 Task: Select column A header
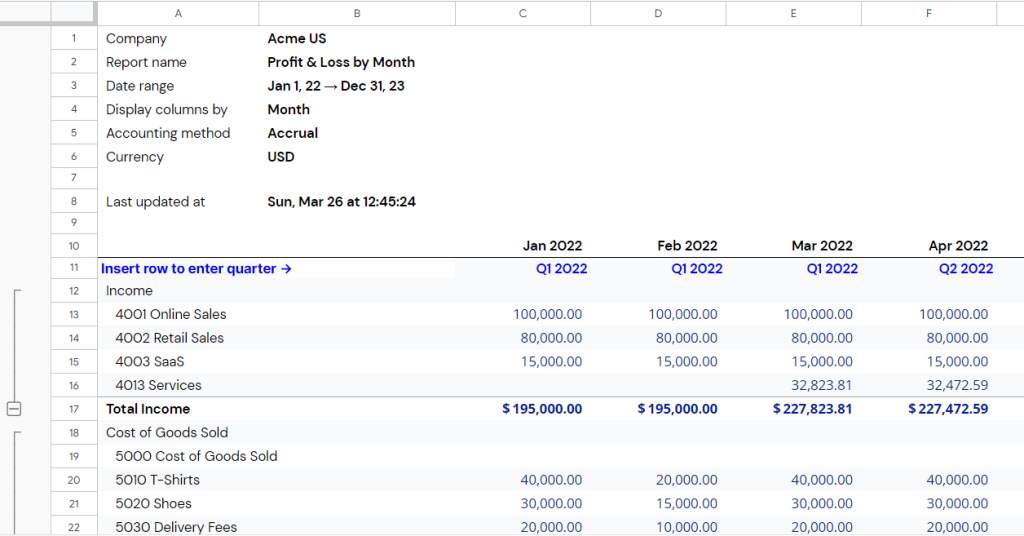click(x=178, y=13)
